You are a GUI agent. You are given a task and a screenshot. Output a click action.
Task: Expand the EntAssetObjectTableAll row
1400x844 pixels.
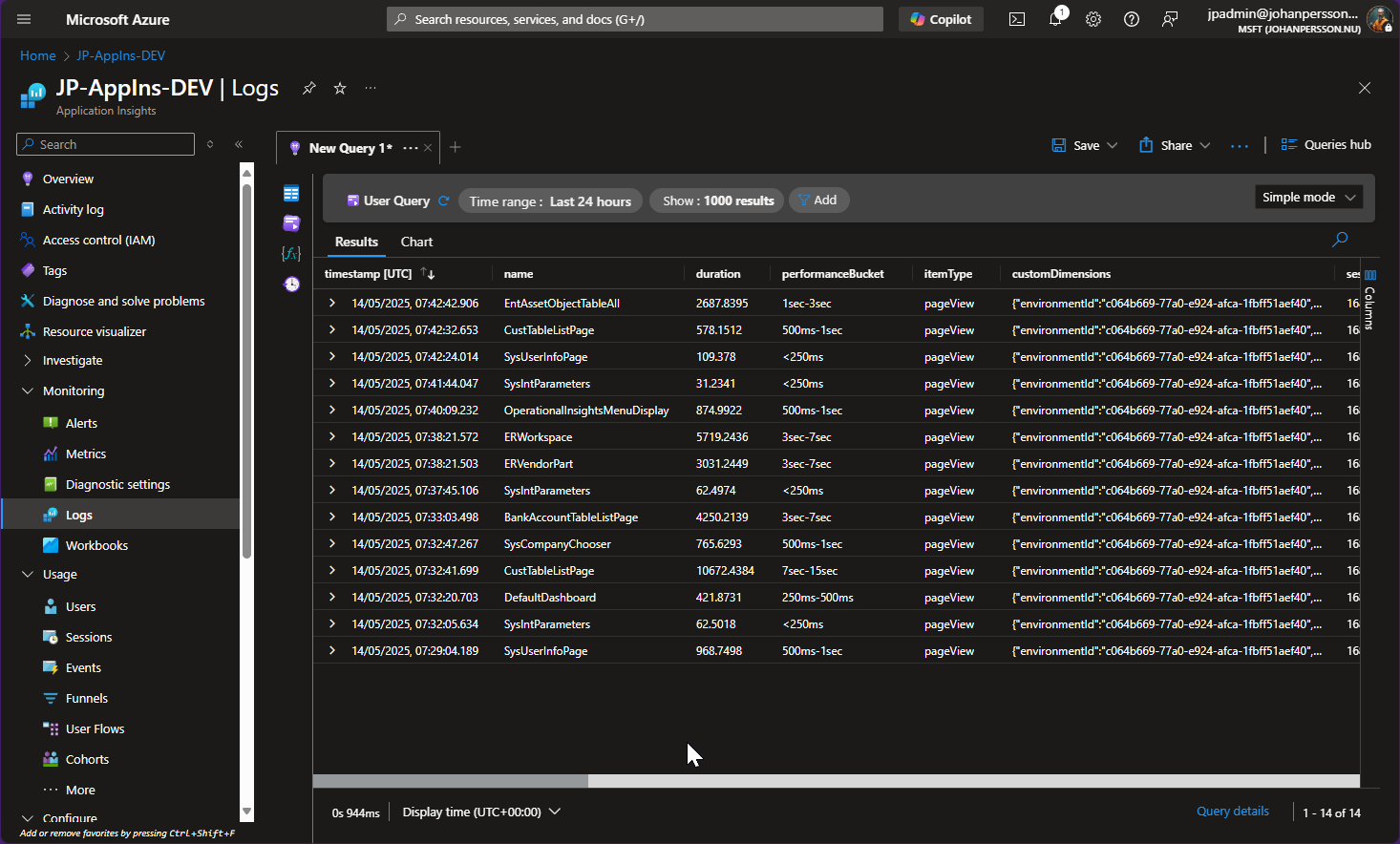[x=331, y=303]
